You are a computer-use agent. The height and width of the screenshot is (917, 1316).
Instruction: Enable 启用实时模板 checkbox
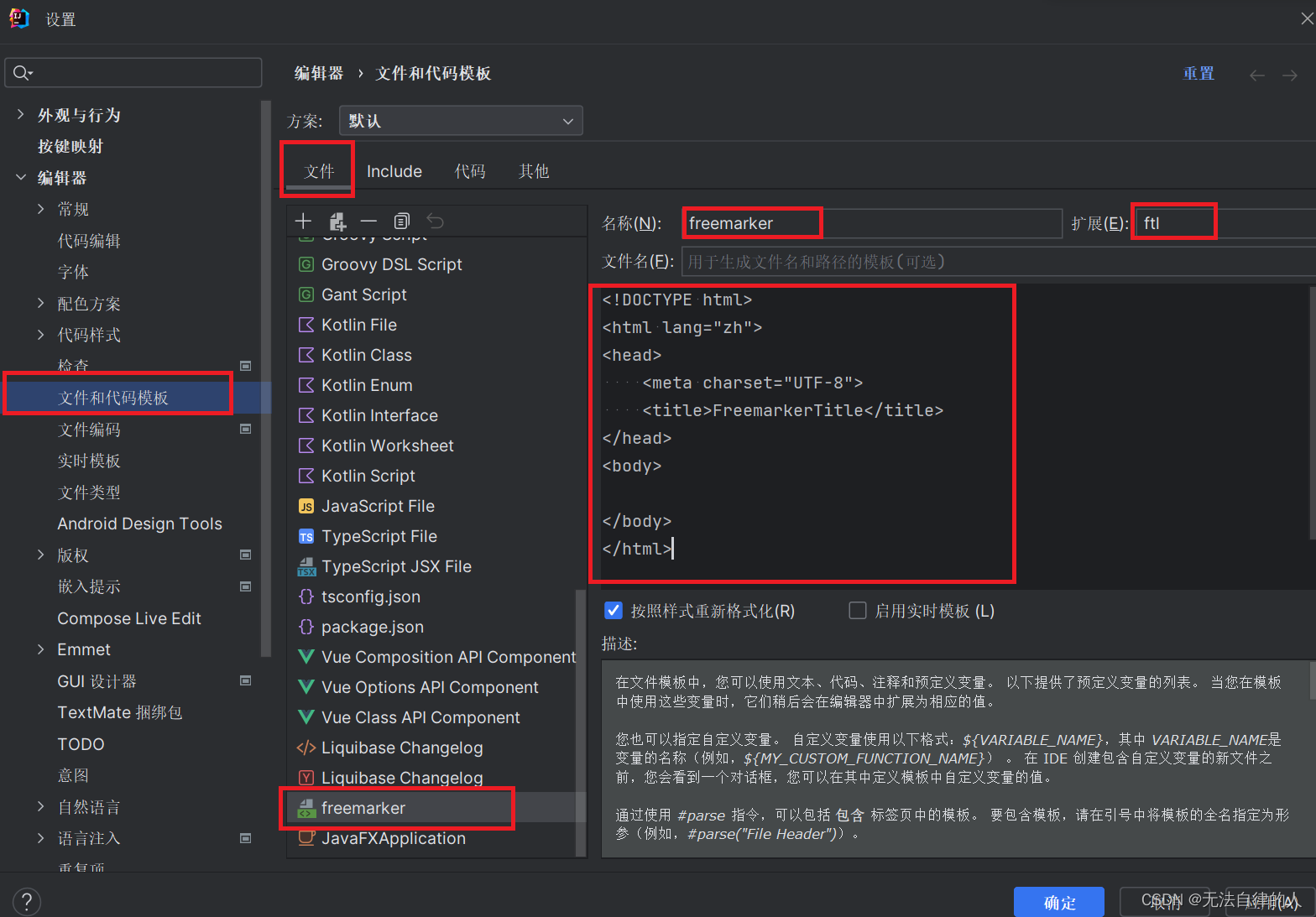(858, 611)
